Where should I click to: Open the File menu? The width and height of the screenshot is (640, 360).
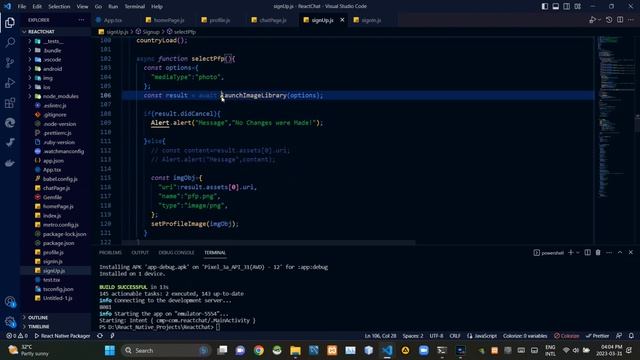22,7
